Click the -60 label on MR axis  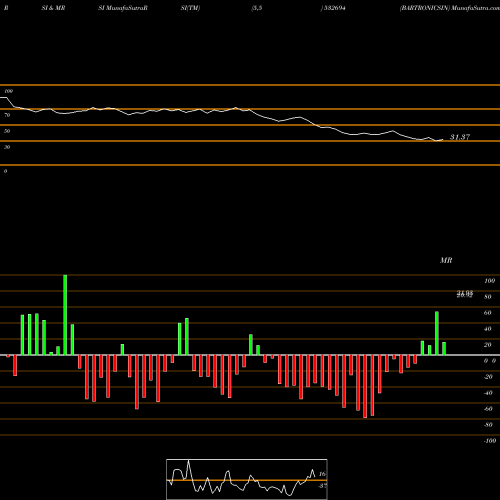488,409
